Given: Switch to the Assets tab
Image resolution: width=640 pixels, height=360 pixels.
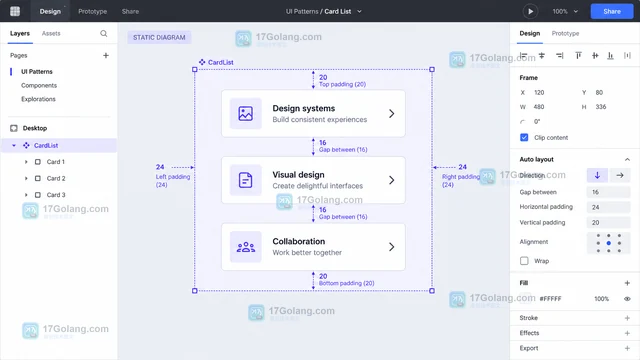Looking at the screenshot, I should click(51, 33).
